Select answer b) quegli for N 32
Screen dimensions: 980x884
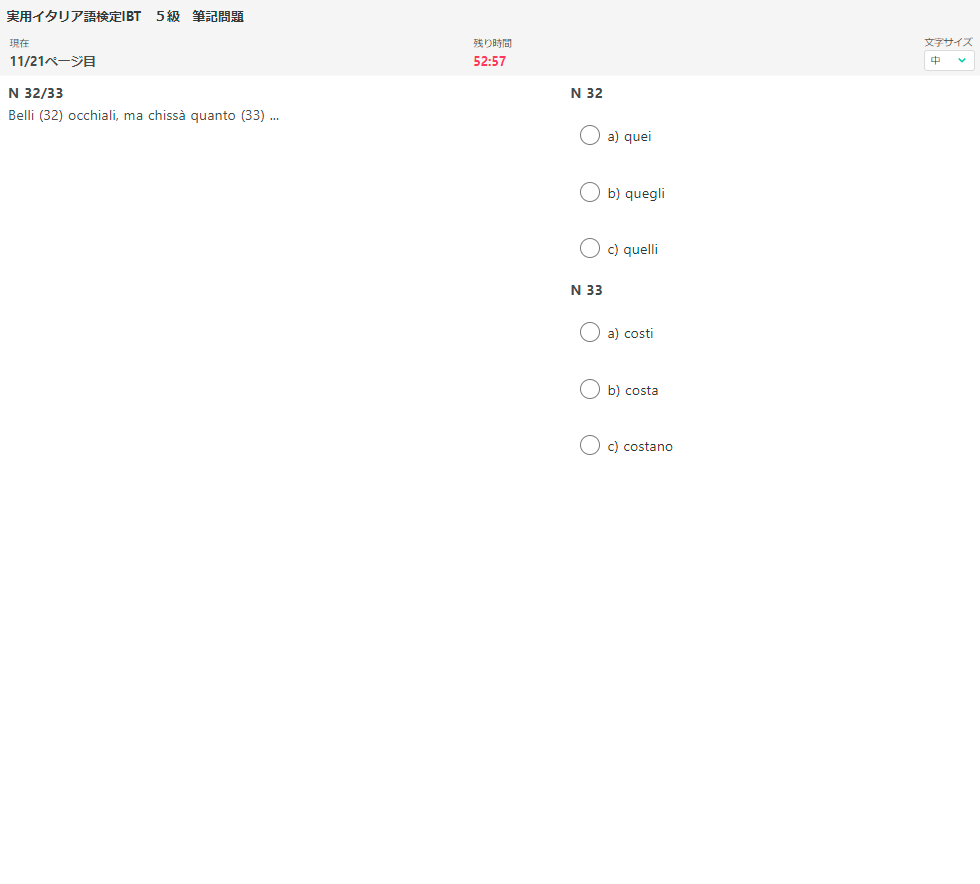[589, 192]
